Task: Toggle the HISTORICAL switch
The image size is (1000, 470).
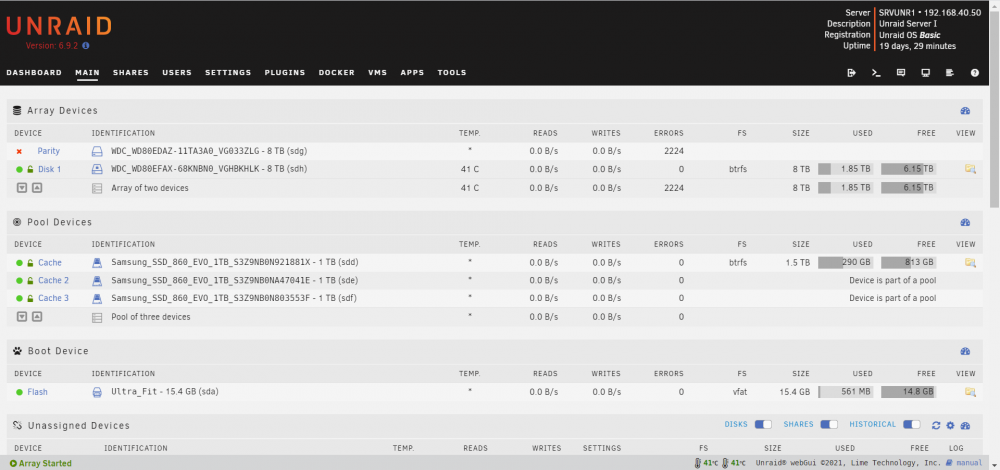Action: (911, 425)
